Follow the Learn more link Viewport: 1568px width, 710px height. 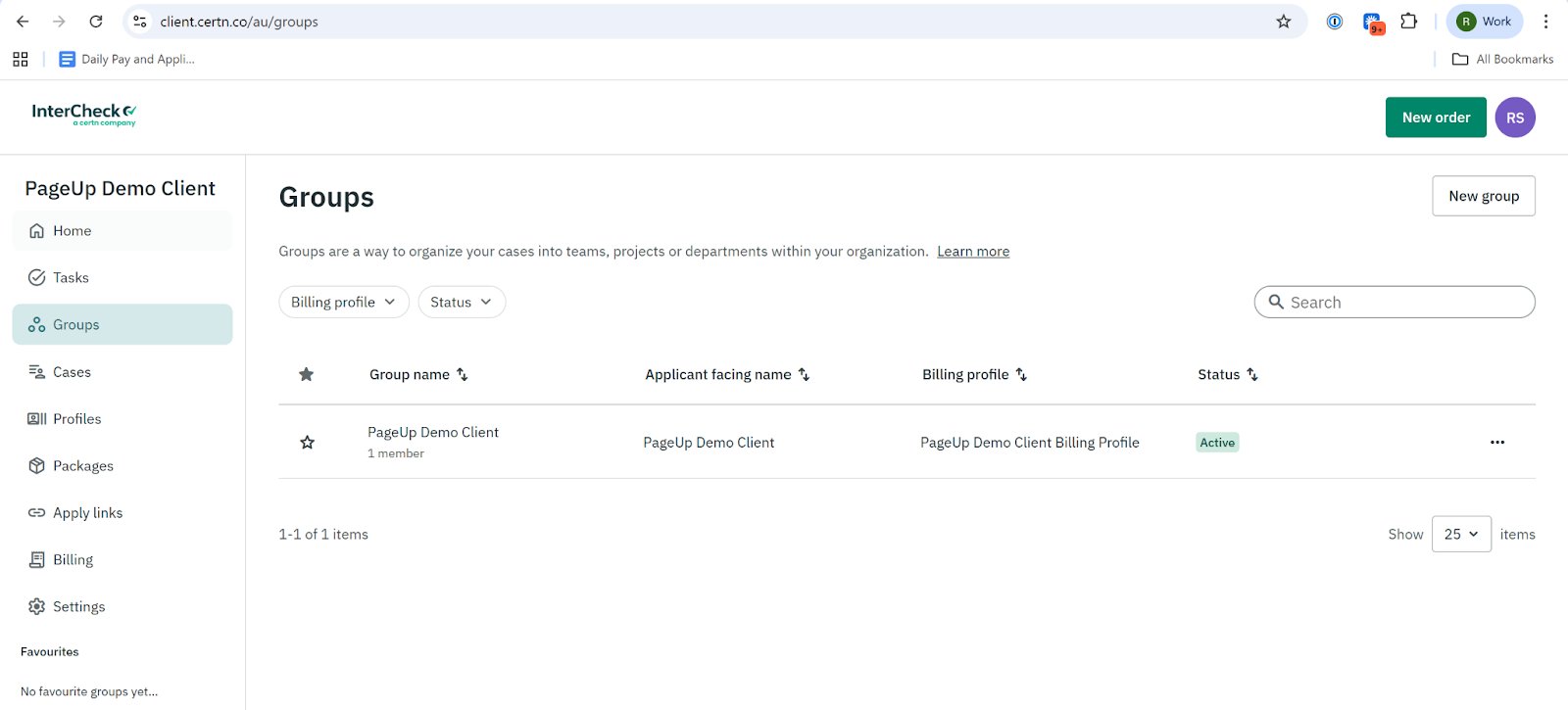tap(972, 252)
